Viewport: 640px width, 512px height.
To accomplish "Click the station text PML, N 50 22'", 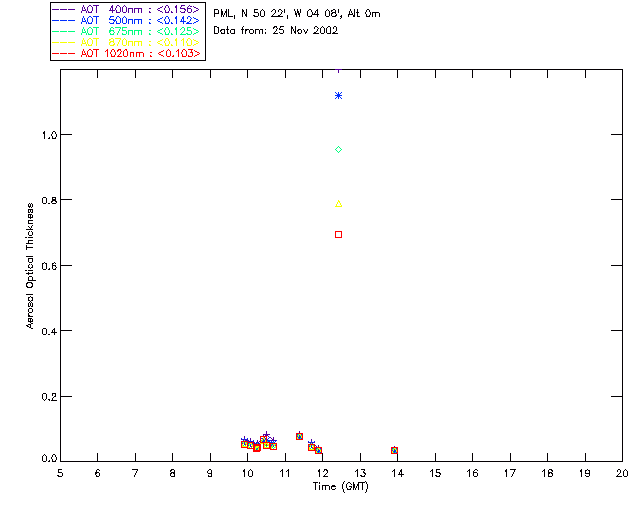I will (249, 13).
